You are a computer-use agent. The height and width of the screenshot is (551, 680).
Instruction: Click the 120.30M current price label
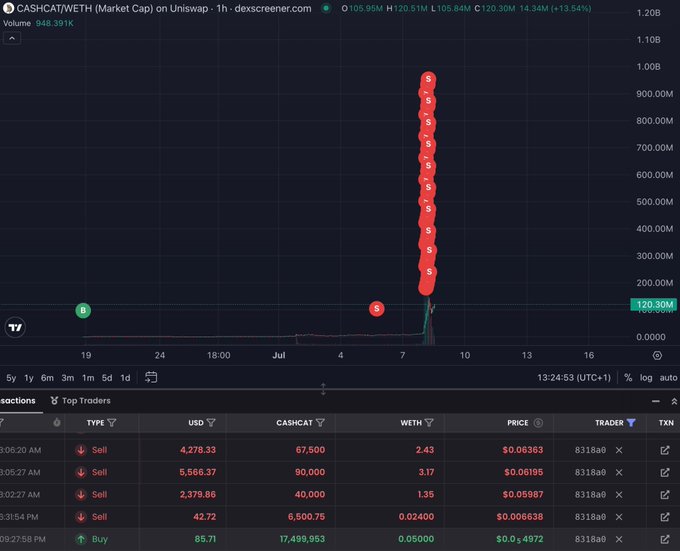coord(654,304)
